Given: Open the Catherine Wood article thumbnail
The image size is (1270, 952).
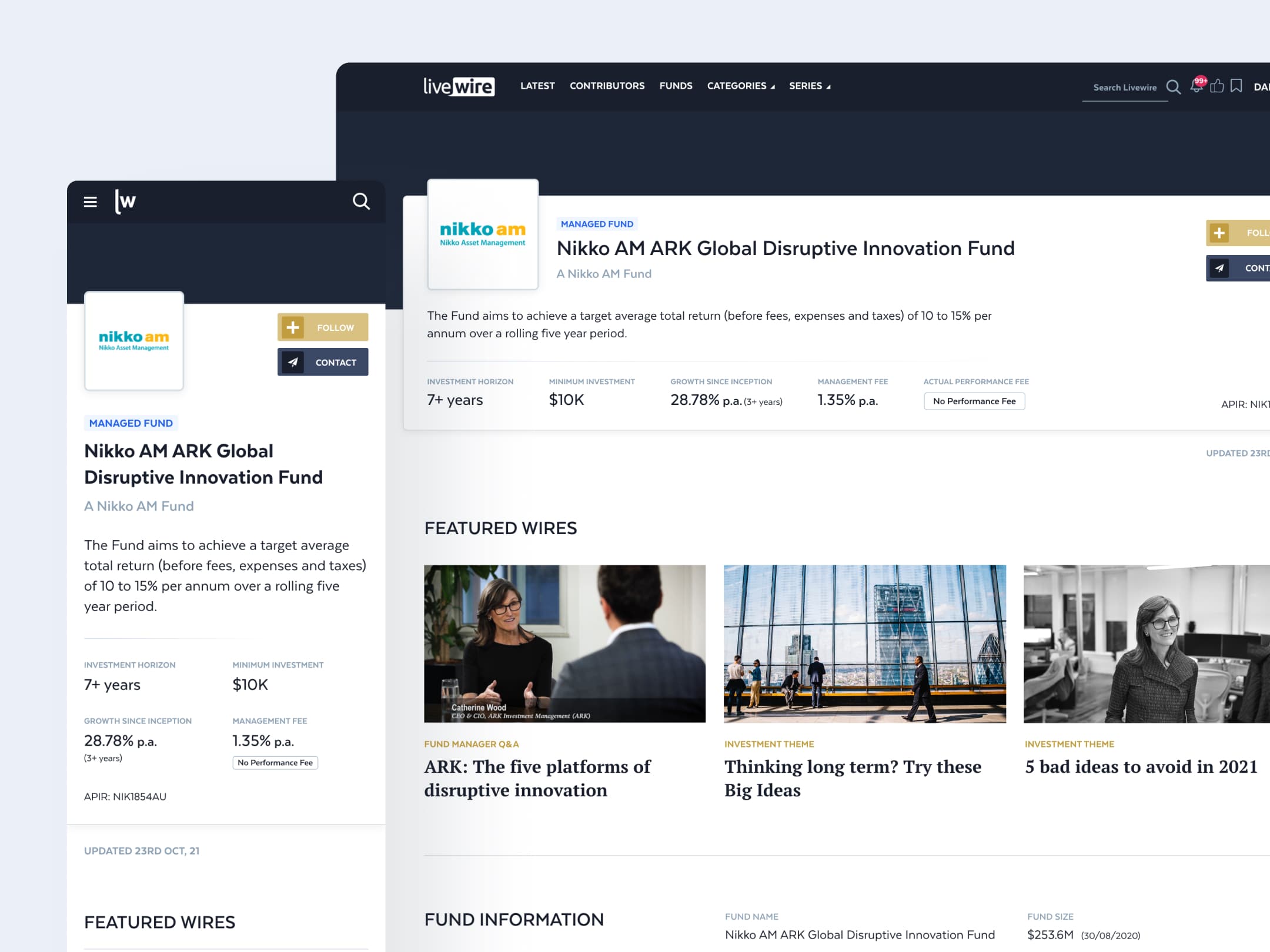Looking at the screenshot, I should point(564,644).
